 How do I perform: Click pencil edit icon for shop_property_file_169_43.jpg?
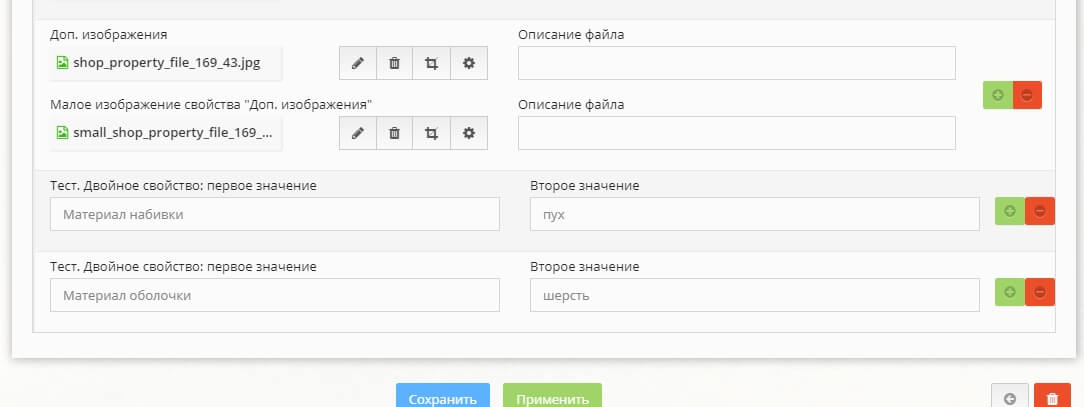point(357,63)
